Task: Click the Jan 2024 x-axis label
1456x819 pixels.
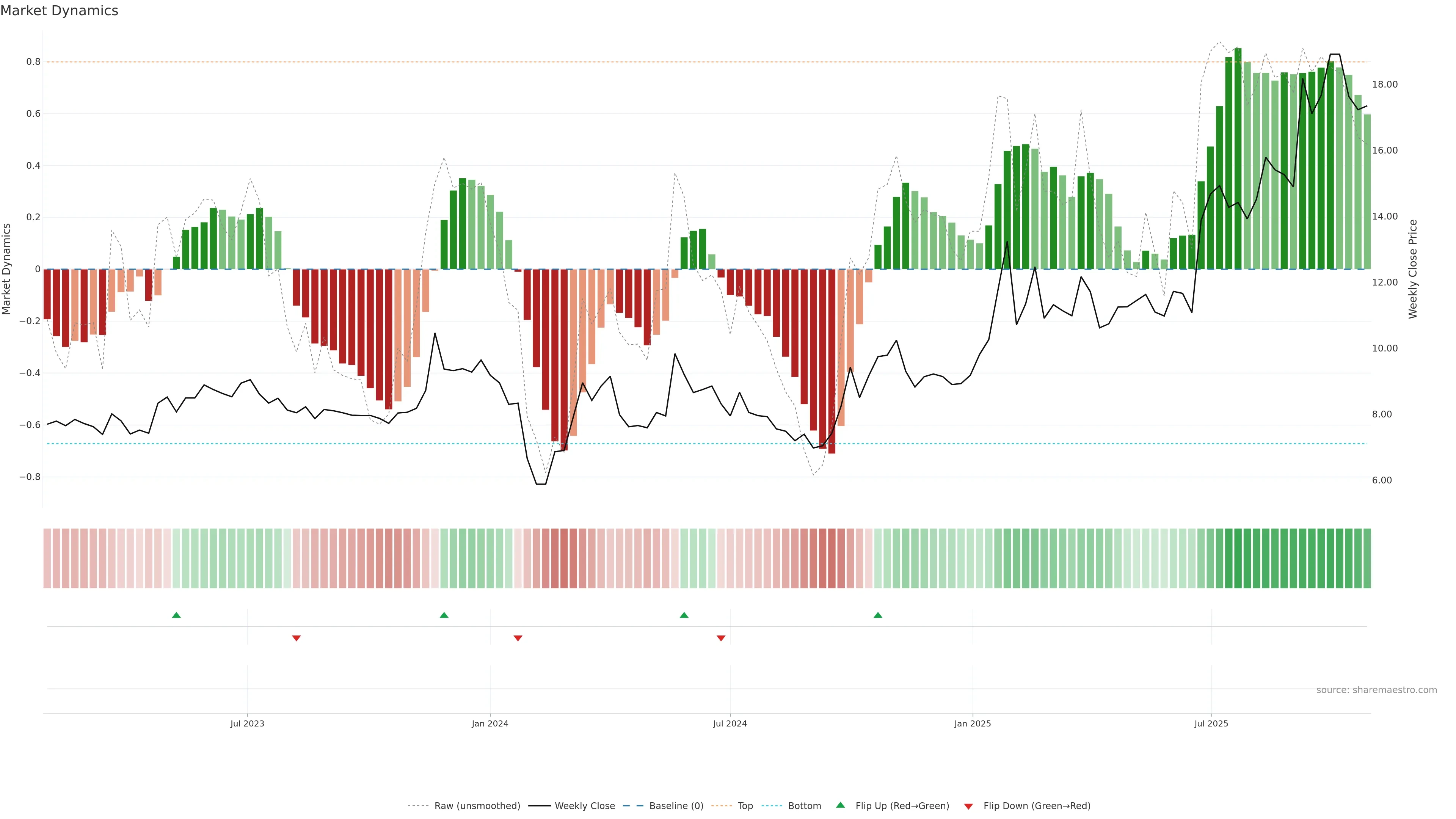Action: 490,723
